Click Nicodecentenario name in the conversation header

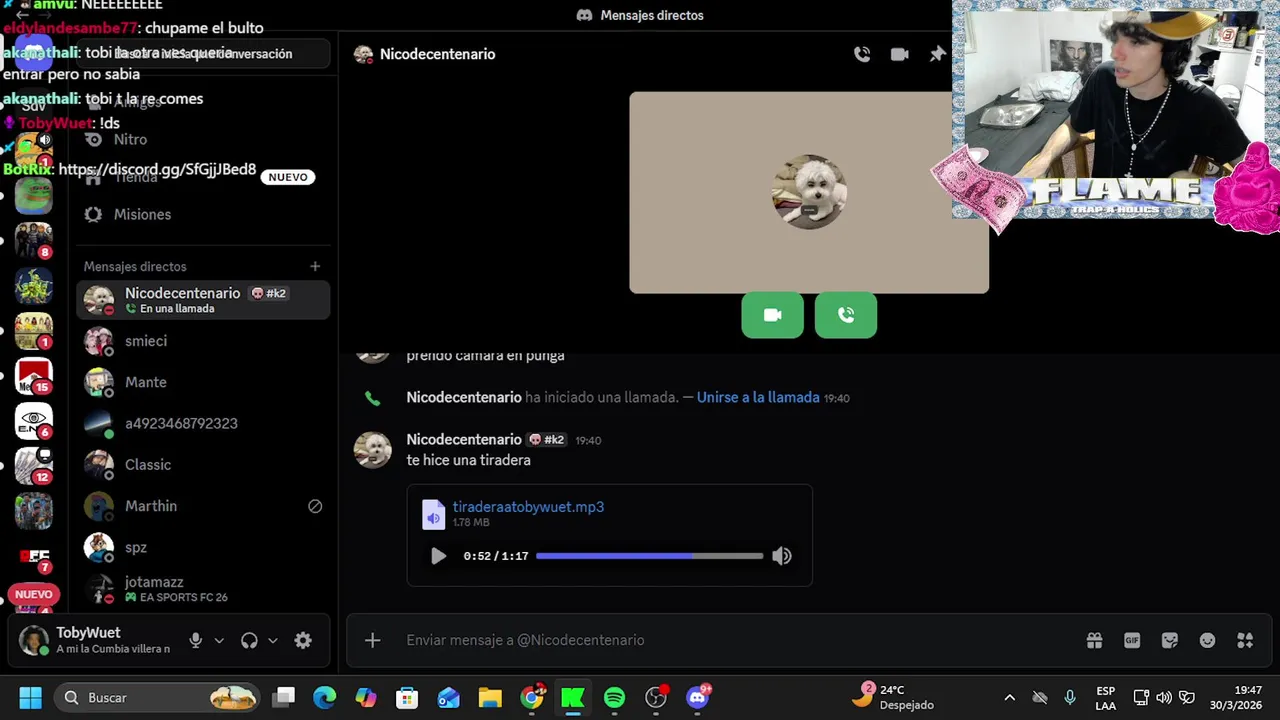[437, 54]
